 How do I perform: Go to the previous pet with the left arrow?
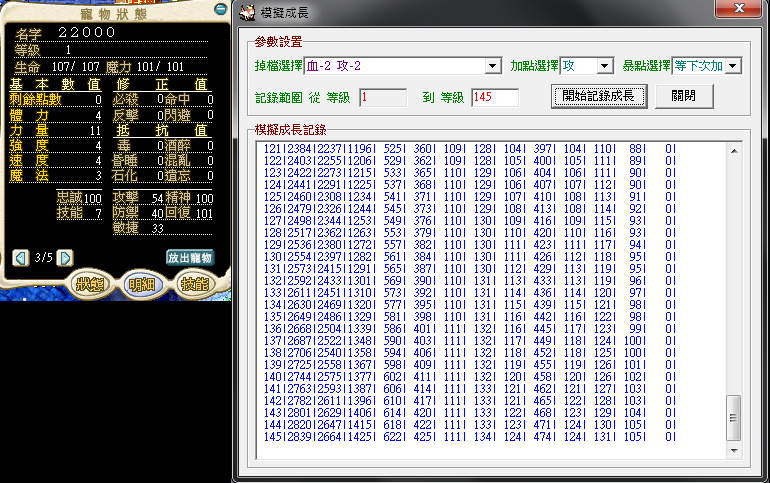coord(21,258)
